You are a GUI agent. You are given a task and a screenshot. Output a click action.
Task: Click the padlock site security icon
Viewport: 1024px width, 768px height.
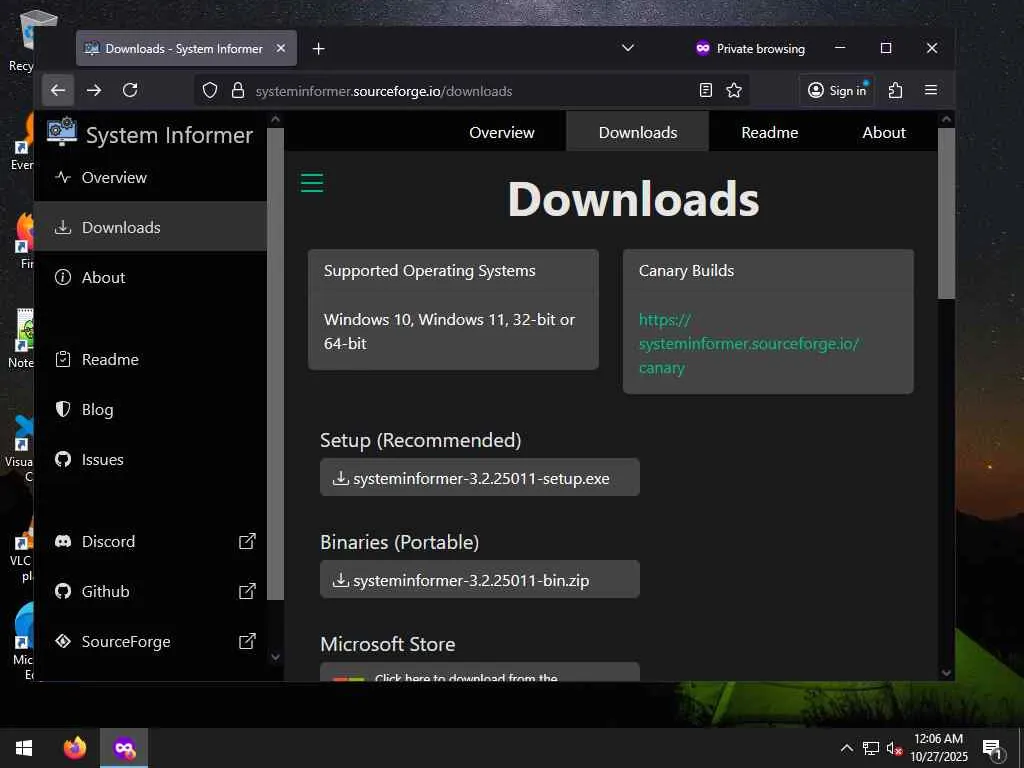238,90
